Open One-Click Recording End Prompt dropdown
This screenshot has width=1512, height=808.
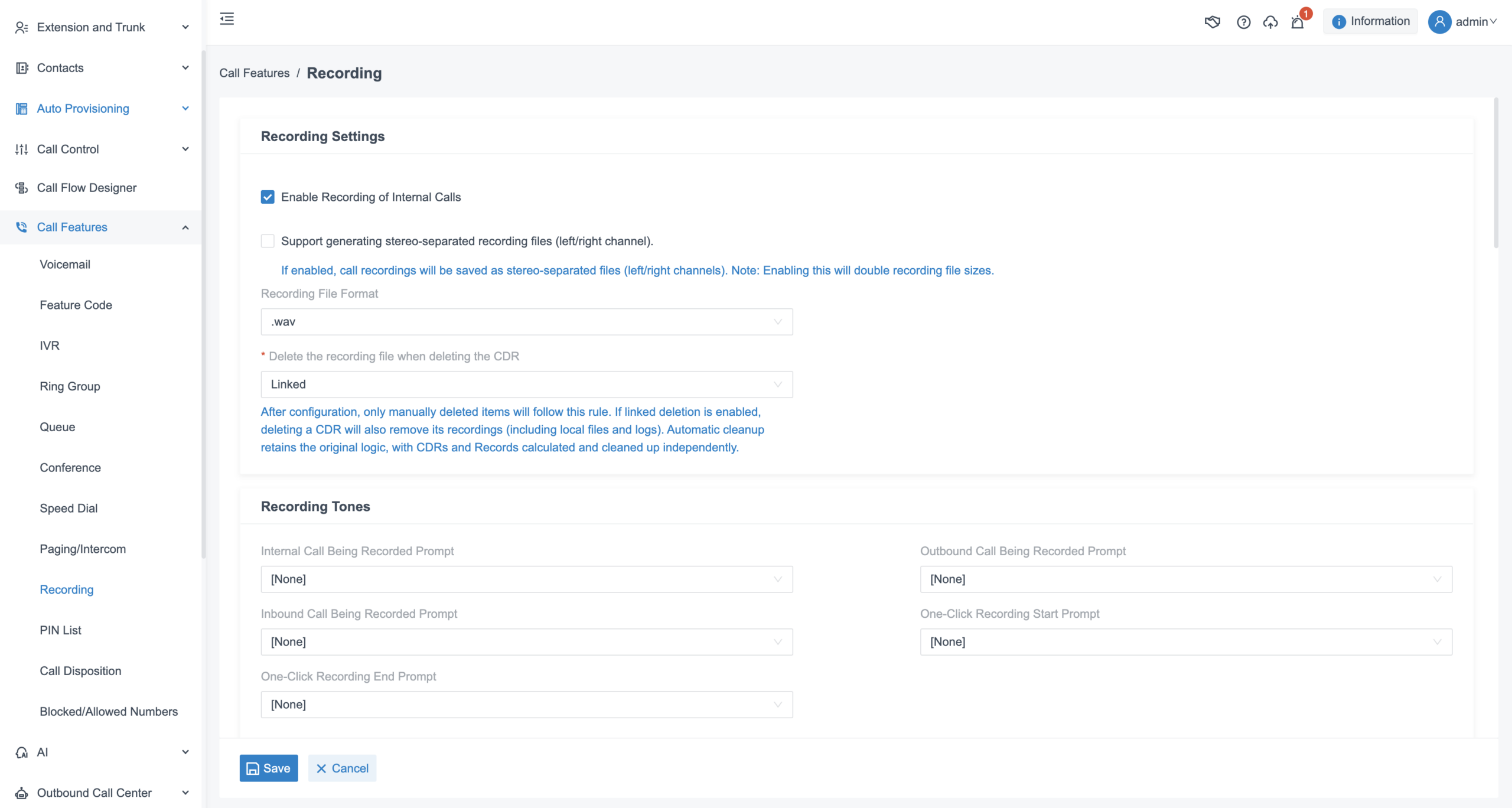(x=527, y=705)
